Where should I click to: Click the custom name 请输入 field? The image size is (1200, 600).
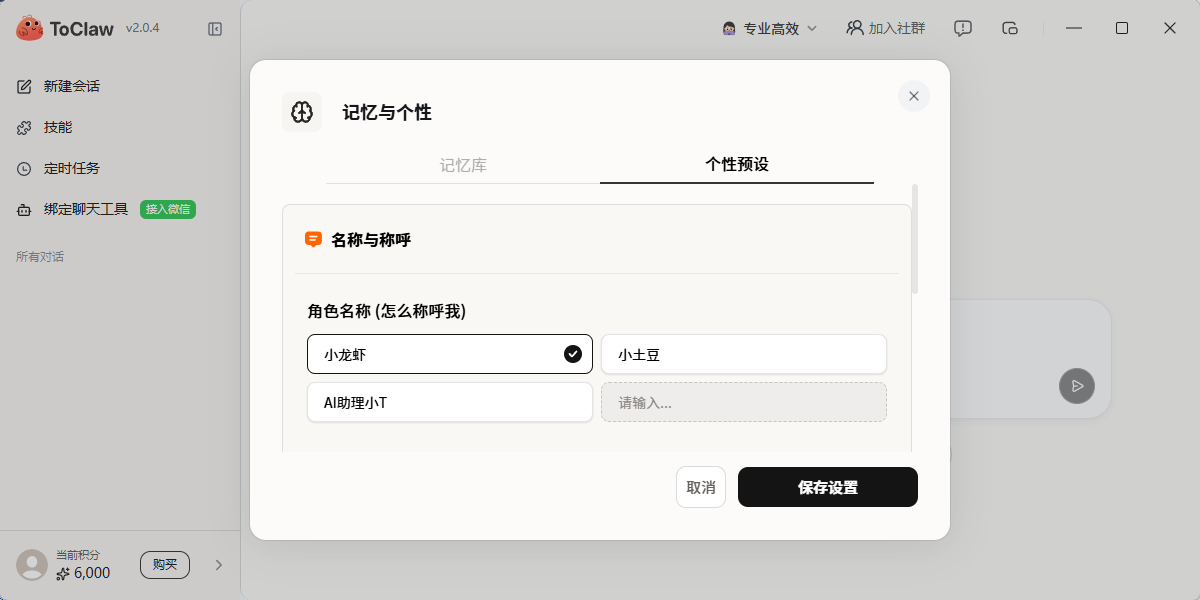[x=743, y=402]
